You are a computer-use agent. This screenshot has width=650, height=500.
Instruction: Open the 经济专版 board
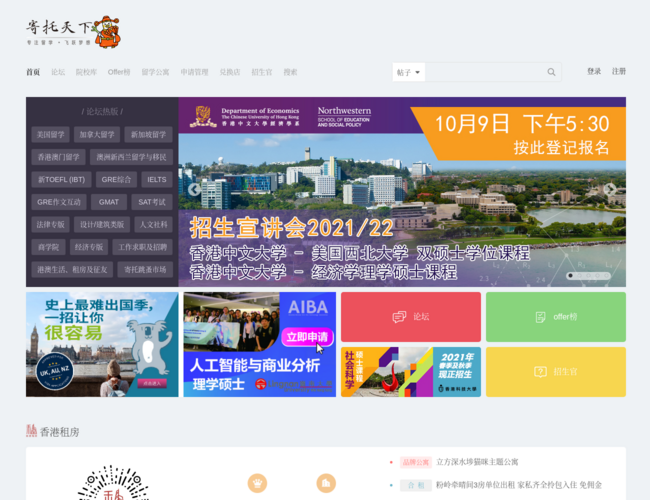click(x=89, y=247)
